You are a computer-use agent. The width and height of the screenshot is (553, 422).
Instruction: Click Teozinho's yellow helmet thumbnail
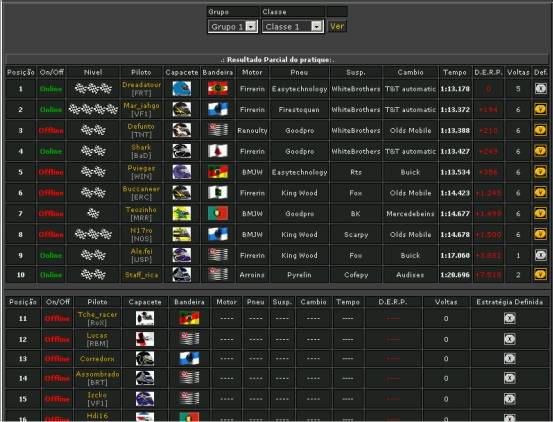point(182,214)
